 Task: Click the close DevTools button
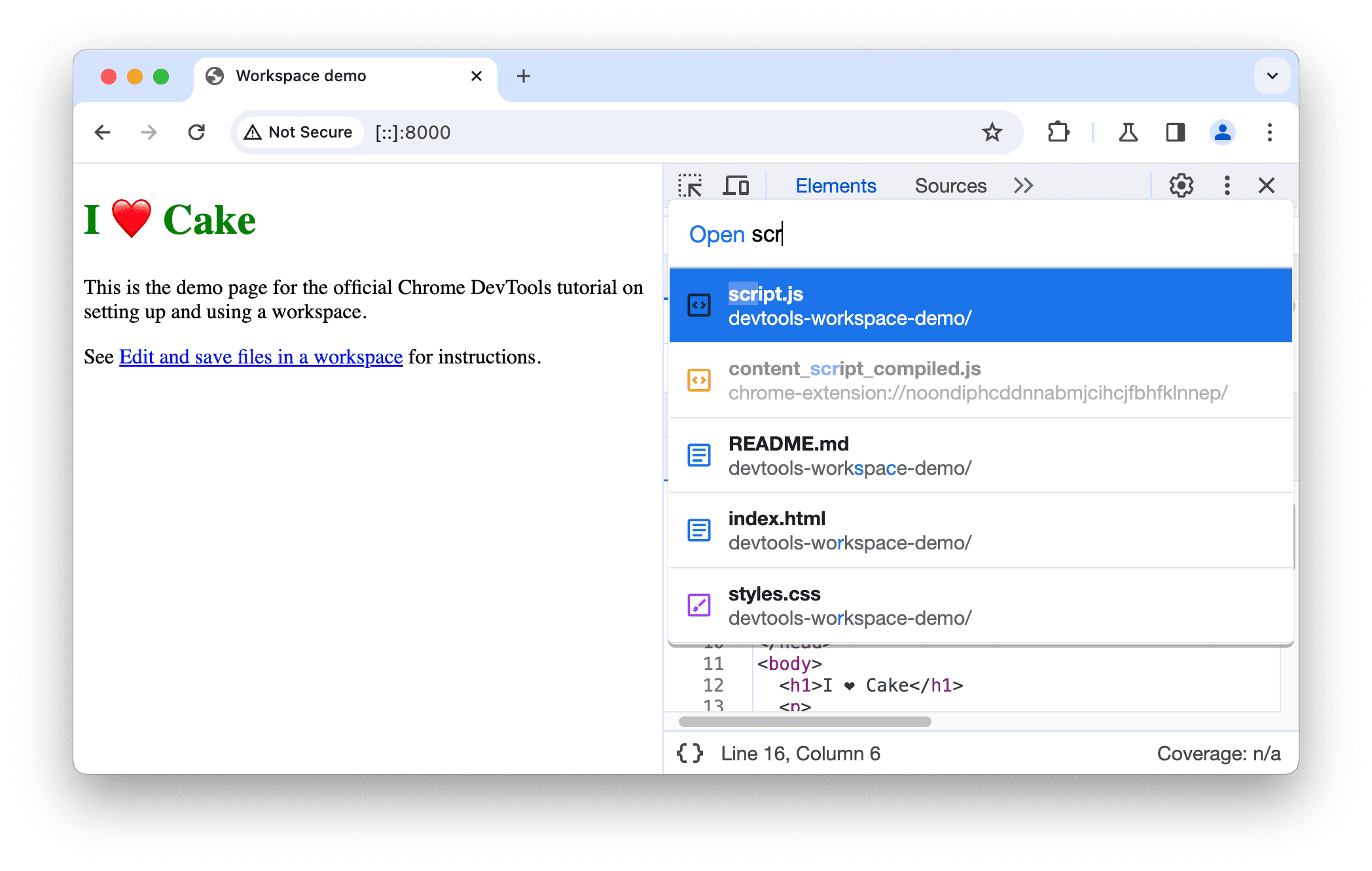(1270, 186)
